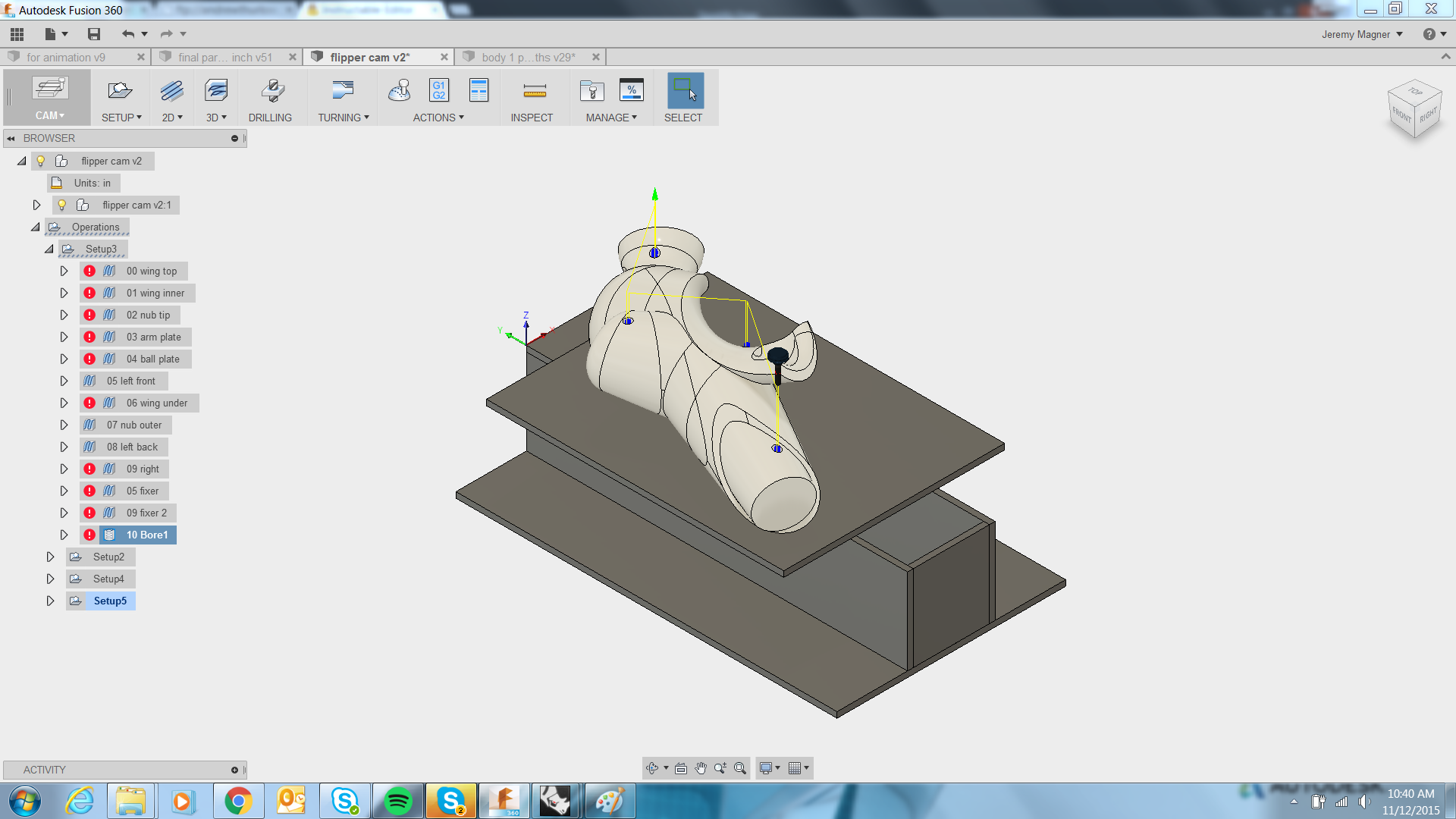
Task: Select the 10 Bore1 operation
Action: [x=145, y=535]
